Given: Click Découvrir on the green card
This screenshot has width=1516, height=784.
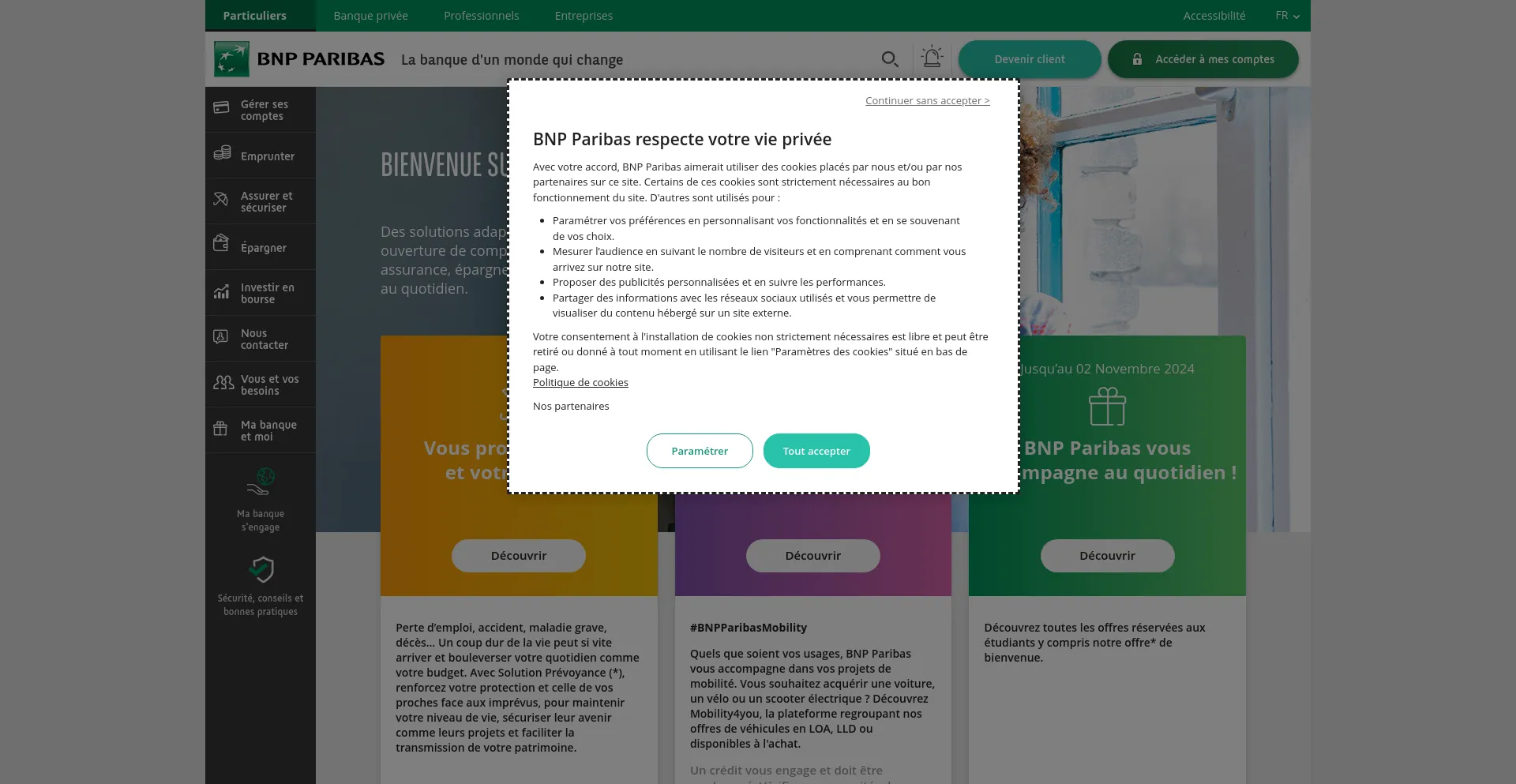Looking at the screenshot, I should click(1107, 556).
